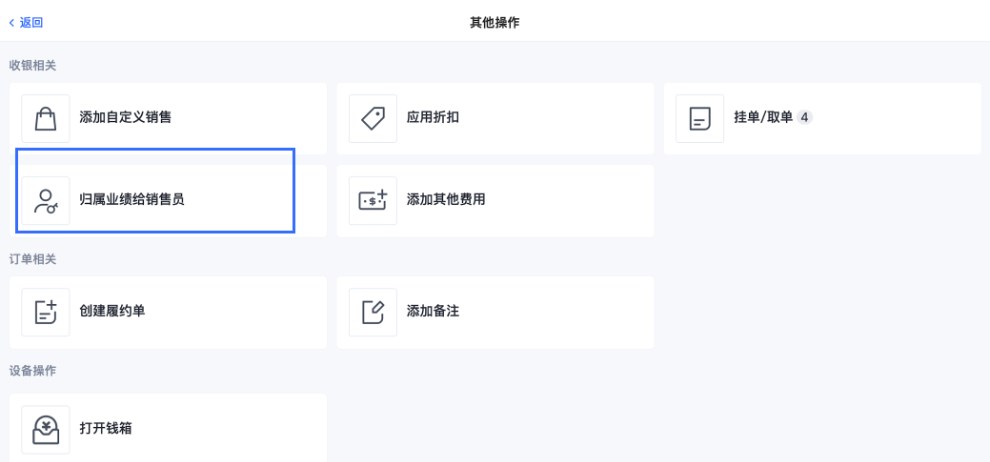Click the back chevron arrow

(x=11, y=23)
